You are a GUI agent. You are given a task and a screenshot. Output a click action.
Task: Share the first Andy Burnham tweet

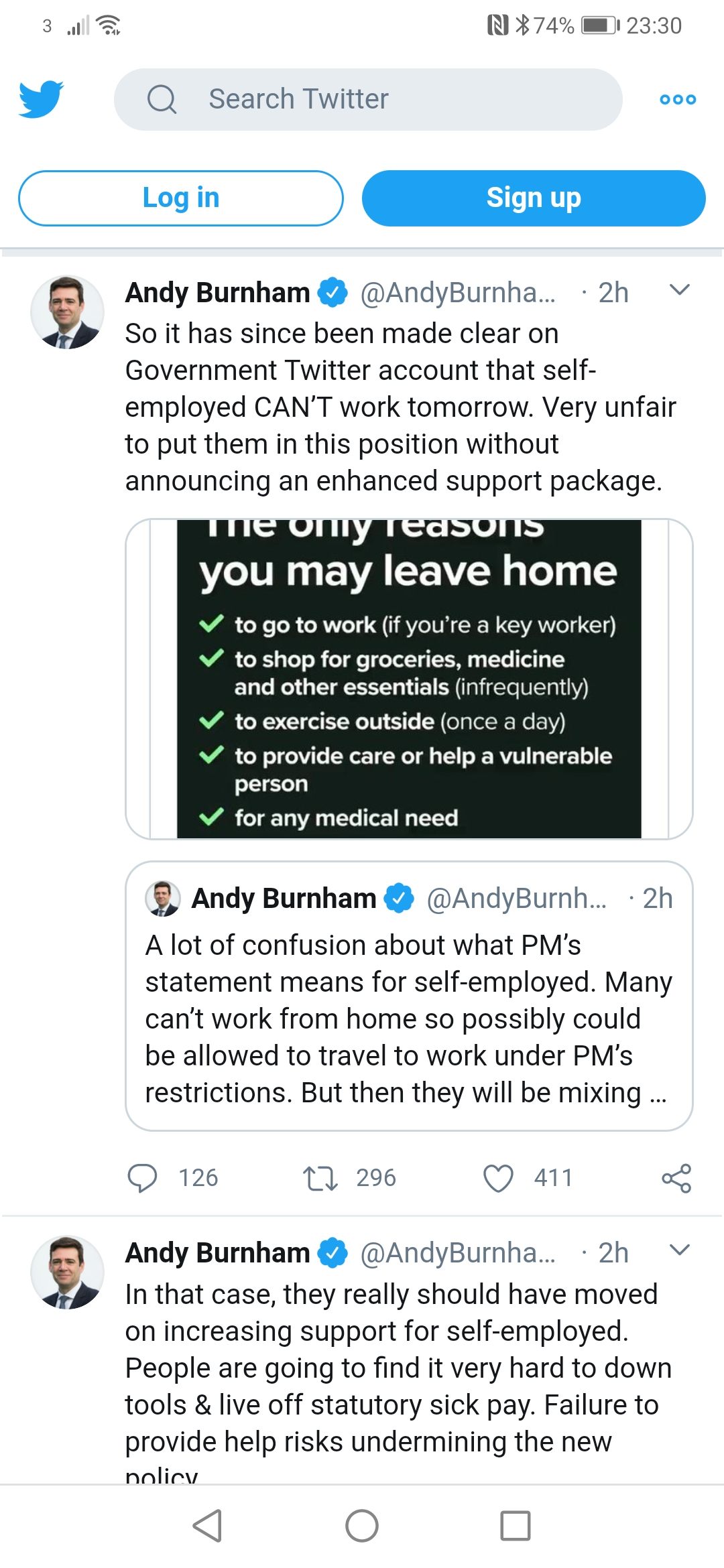coord(676,1178)
